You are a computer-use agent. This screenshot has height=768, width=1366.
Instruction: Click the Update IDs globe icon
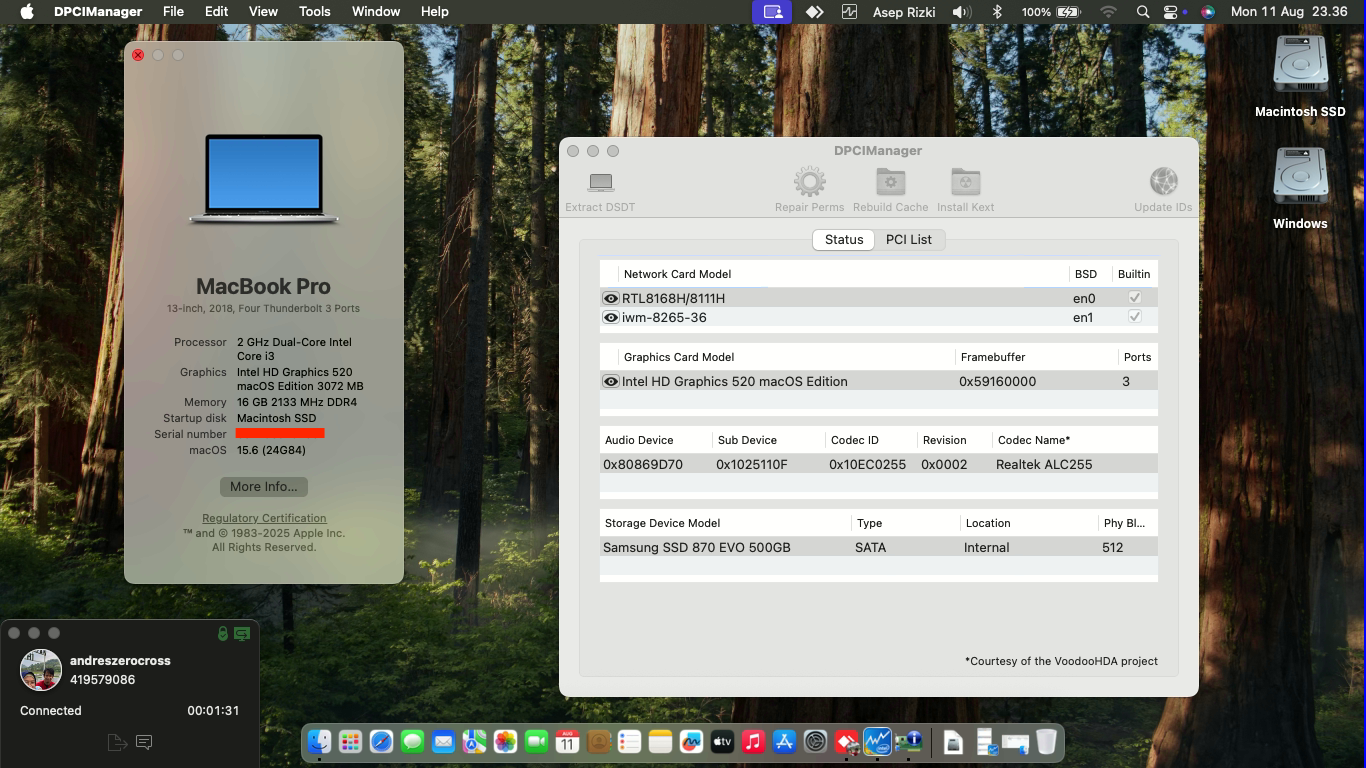tap(1163, 183)
